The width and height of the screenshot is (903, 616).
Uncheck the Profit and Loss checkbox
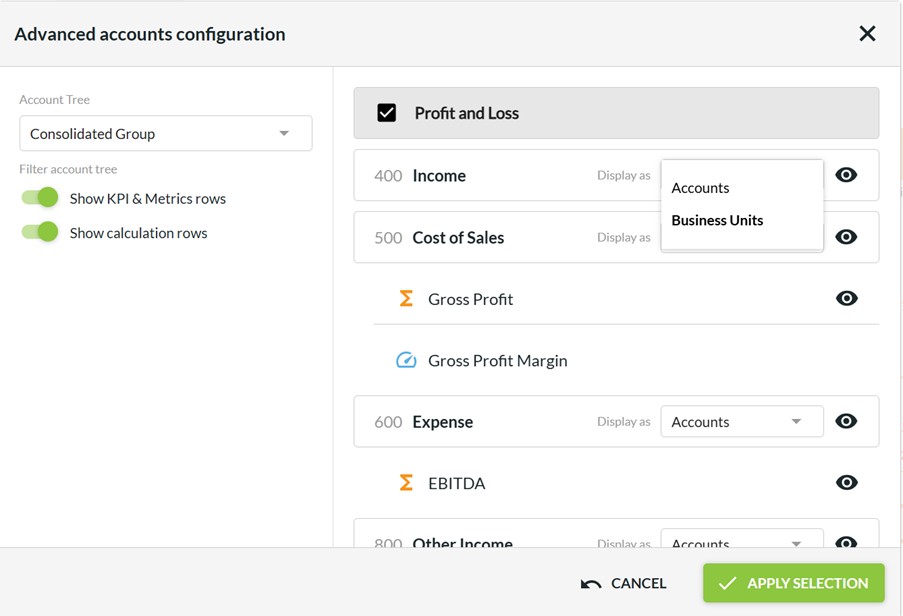click(x=387, y=113)
